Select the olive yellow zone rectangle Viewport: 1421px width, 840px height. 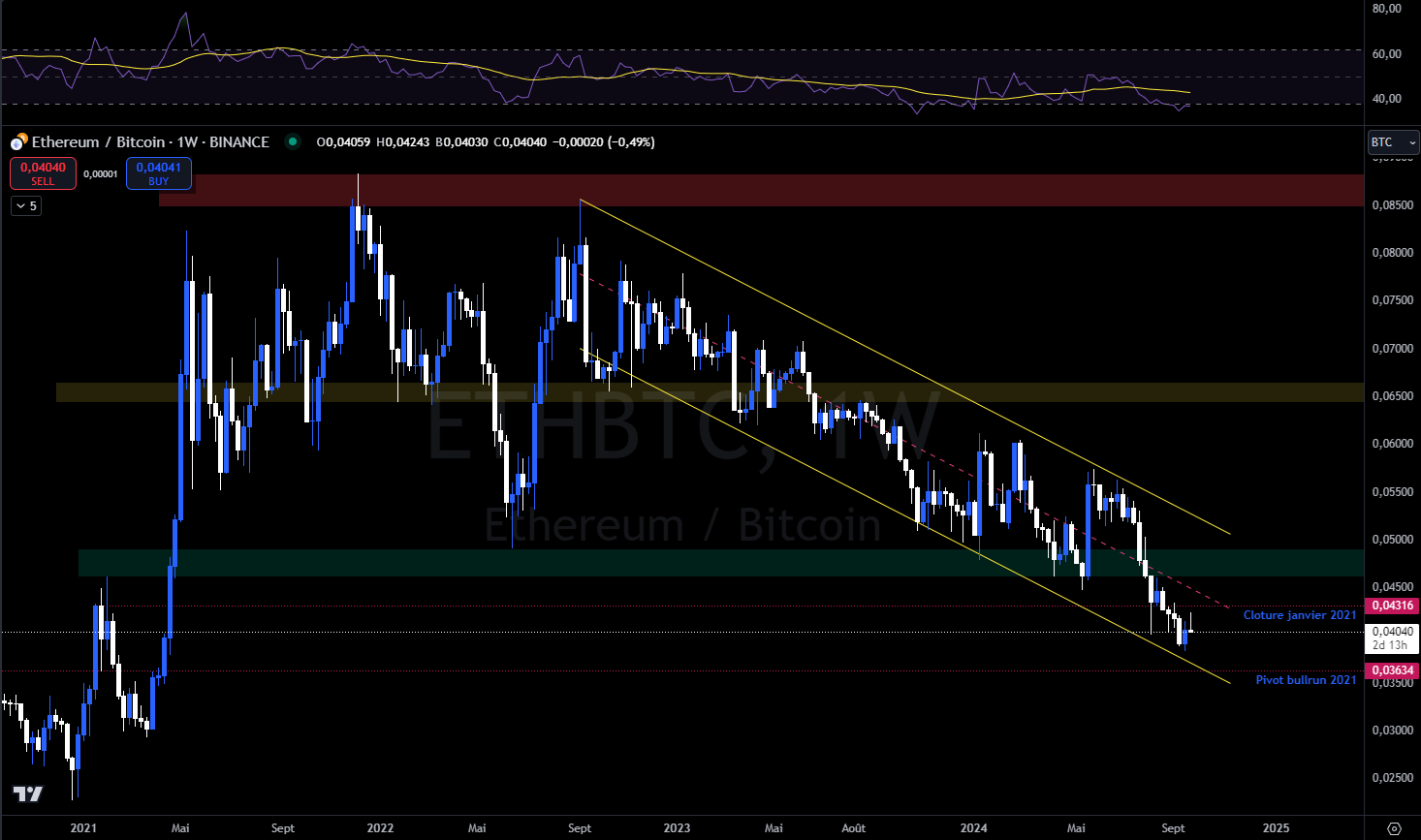point(710,392)
